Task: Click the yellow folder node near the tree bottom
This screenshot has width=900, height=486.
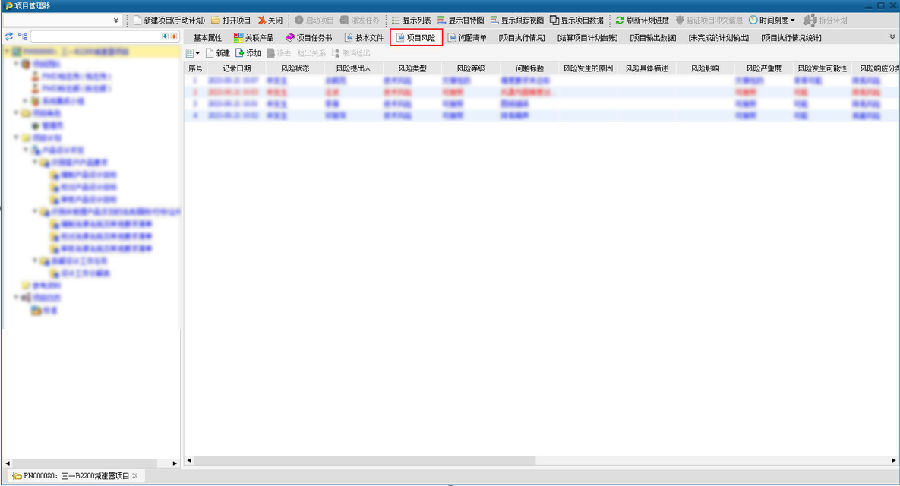Action: 41,285
